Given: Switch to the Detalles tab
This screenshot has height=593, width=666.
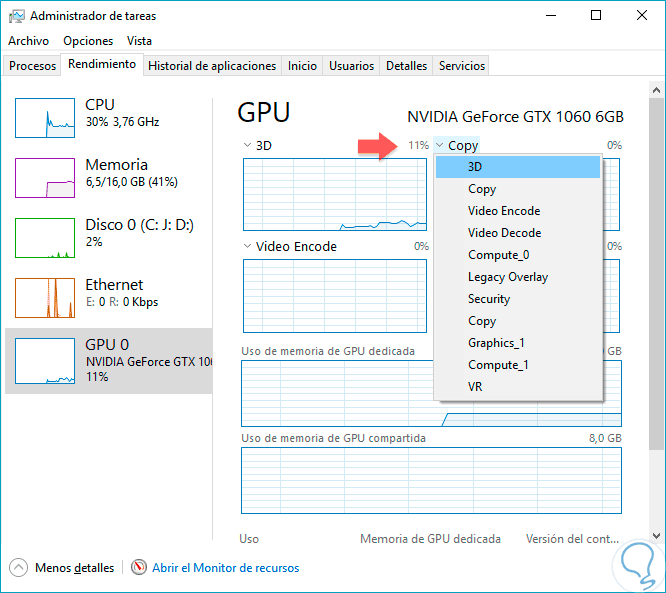Looking at the screenshot, I should click(406, 66).
